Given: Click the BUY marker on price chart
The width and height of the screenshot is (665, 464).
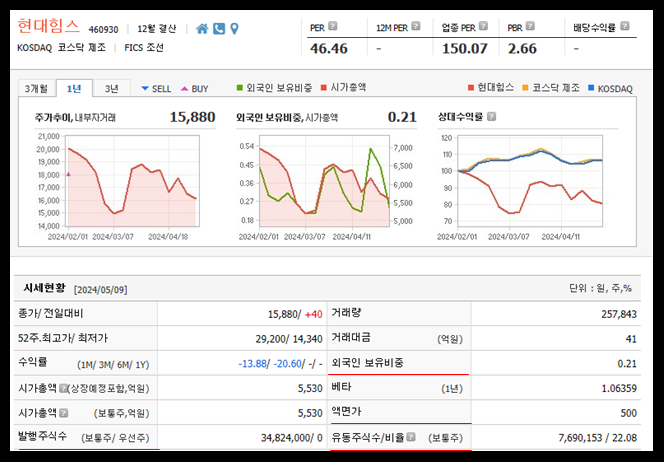Looking at the screenshot, I should click(x=68, y=174).
